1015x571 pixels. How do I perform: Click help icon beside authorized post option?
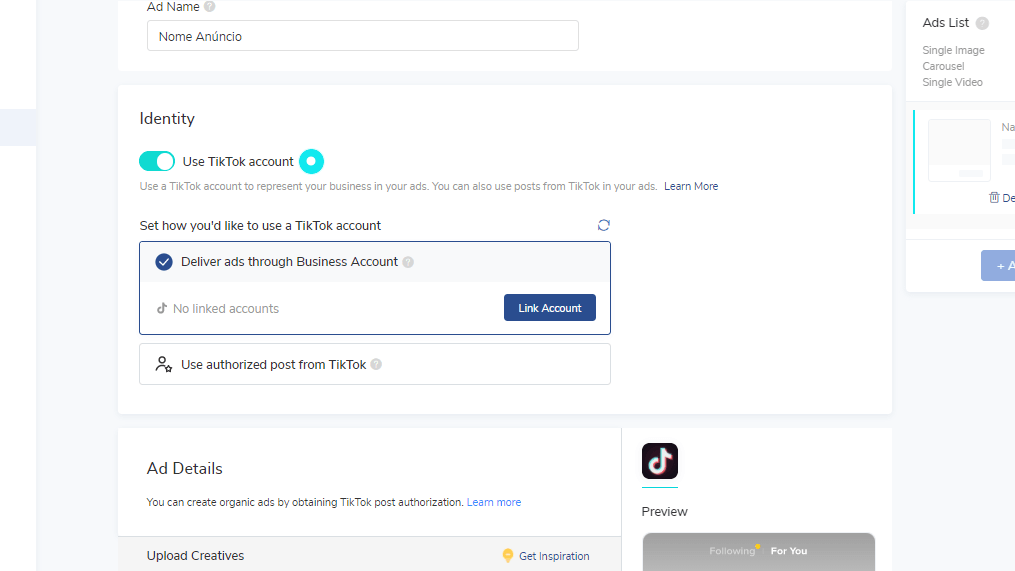pos(376,364)
